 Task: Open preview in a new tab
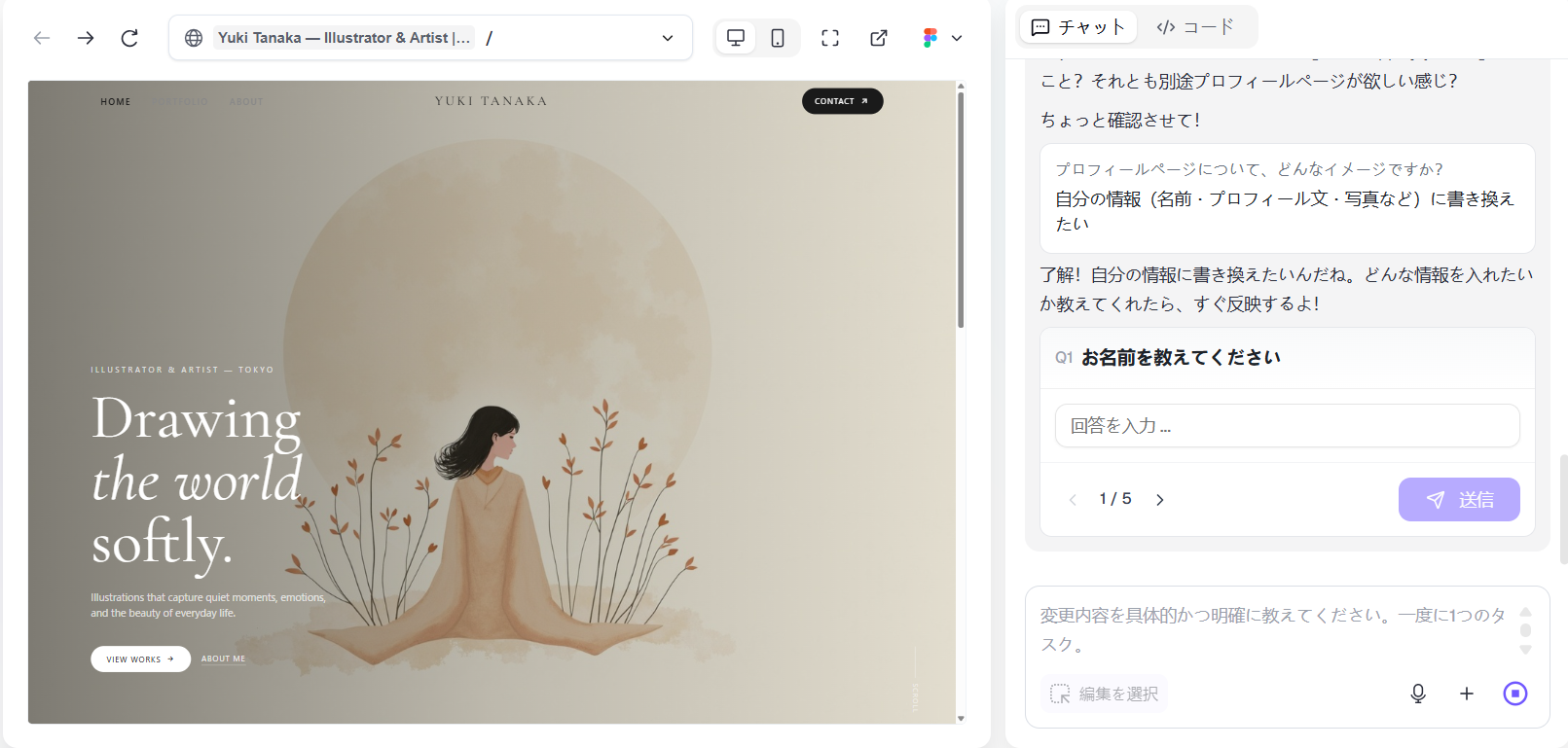[x=879, y=38]
